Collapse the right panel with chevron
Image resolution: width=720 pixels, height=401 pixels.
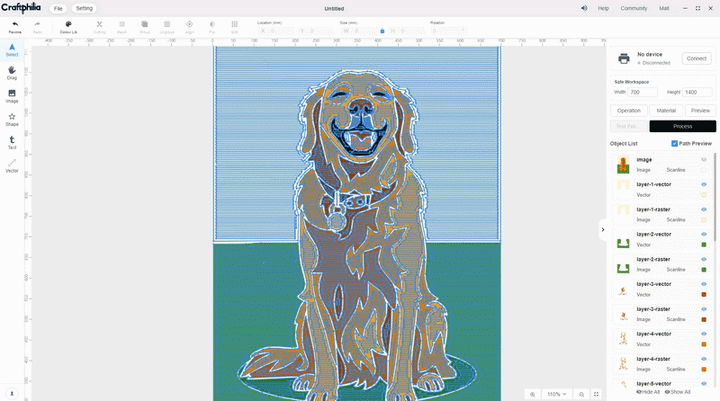(603, 230)
